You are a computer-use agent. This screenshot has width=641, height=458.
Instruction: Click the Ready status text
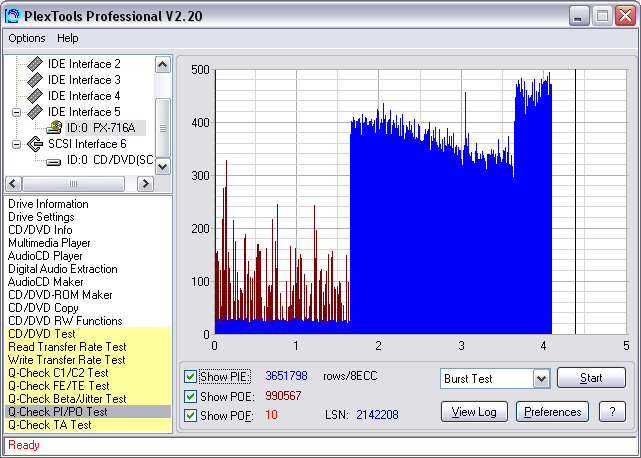pos(24,445)
